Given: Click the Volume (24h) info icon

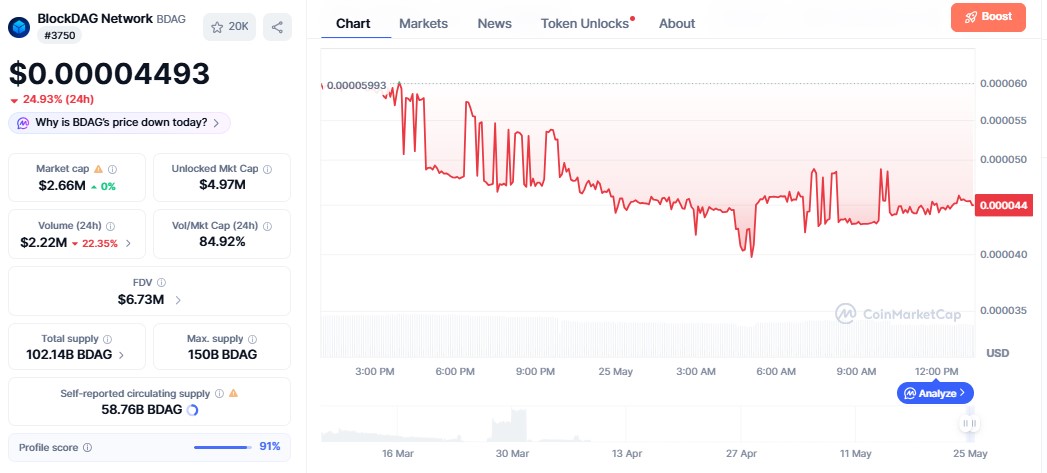Looking at the screenshot, I should coord(111,226).
